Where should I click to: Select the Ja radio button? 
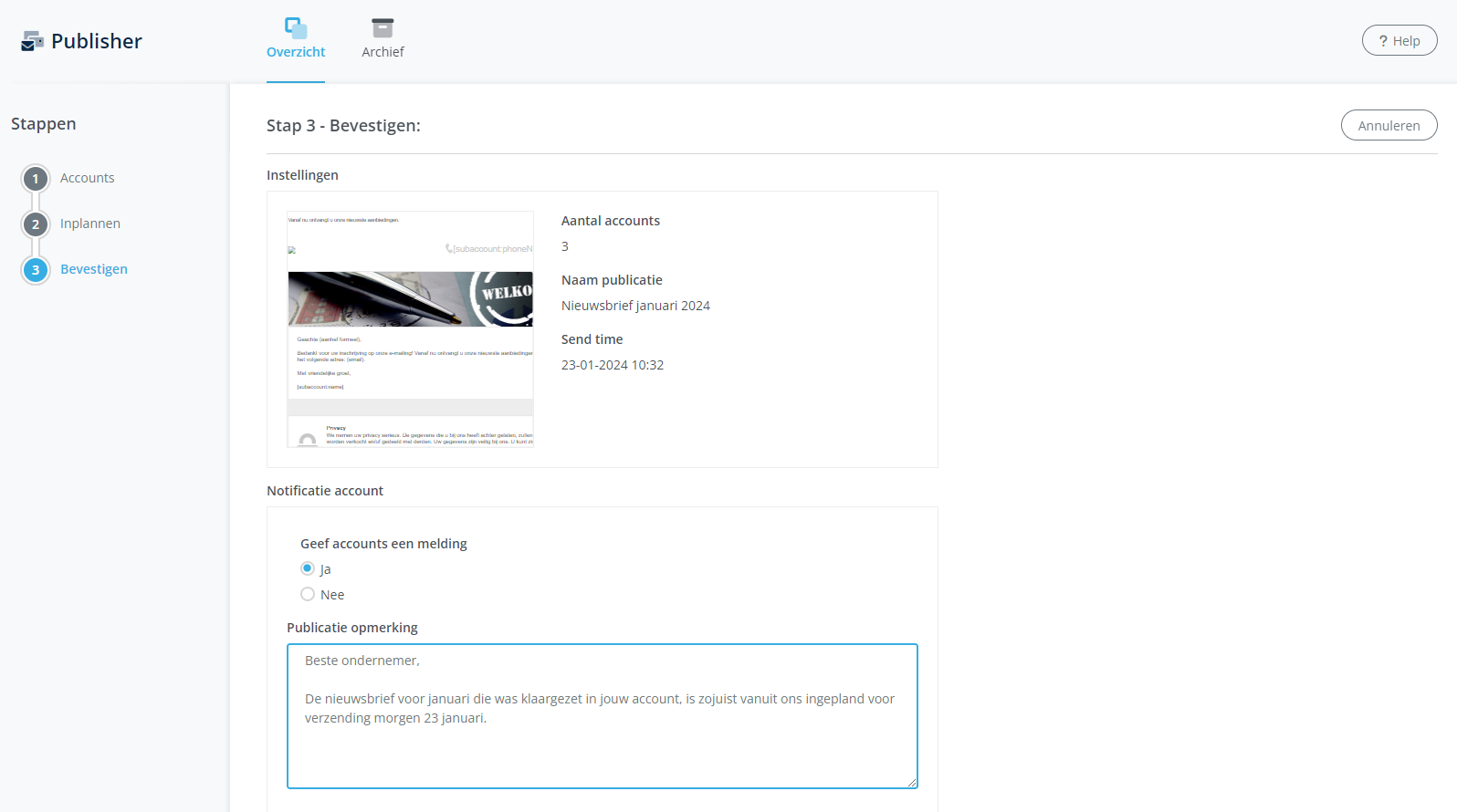coord(308,568)
